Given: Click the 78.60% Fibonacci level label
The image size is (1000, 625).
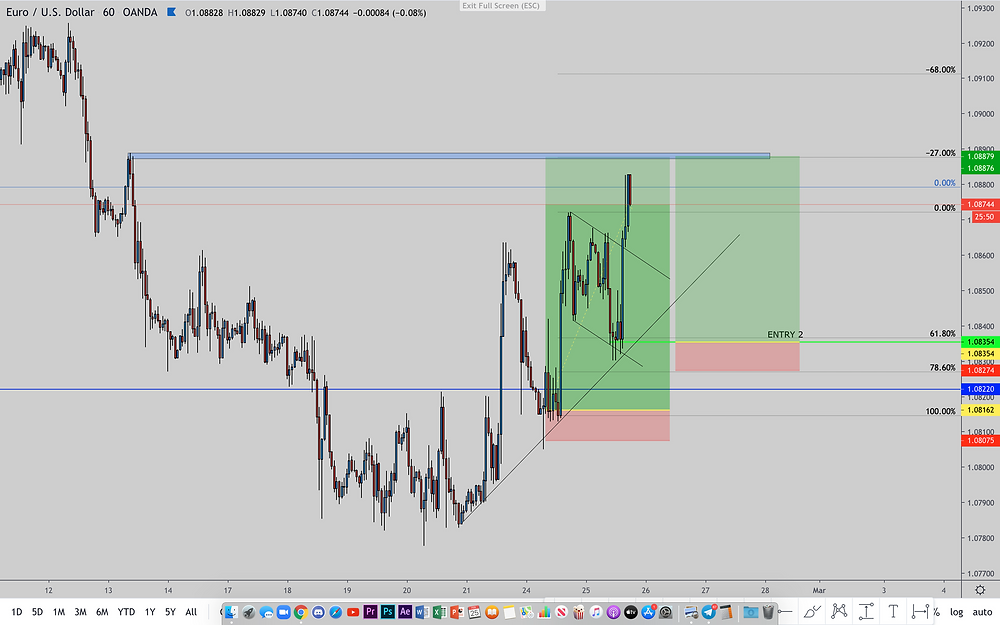Looking at the screenshot, I should tap(943, 368).
